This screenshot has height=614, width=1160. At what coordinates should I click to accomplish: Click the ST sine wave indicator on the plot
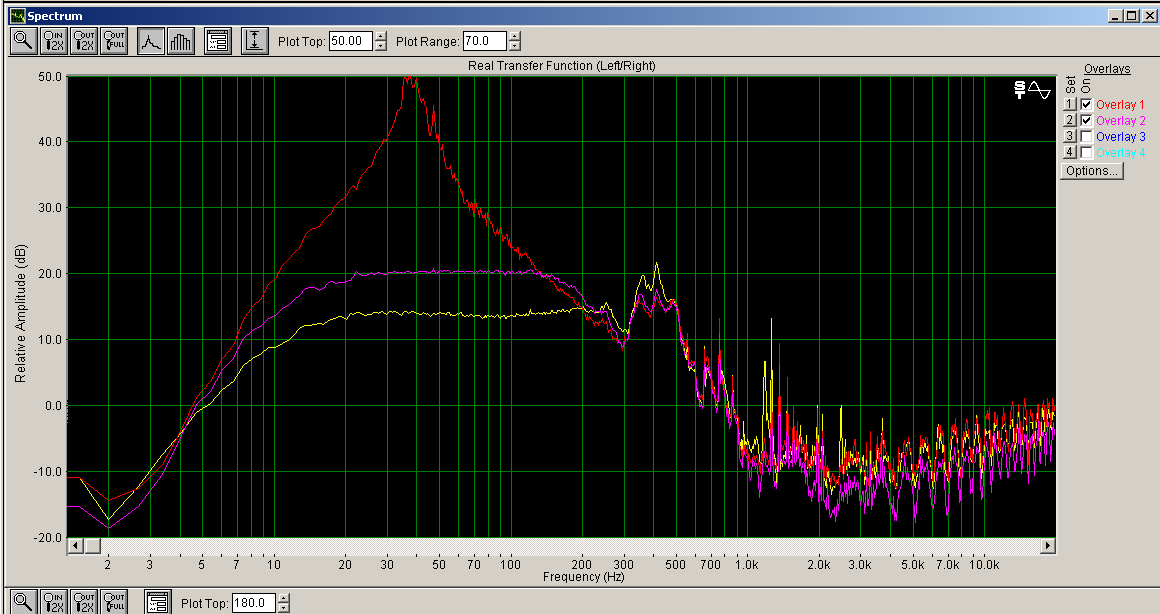pos(1032,90)
